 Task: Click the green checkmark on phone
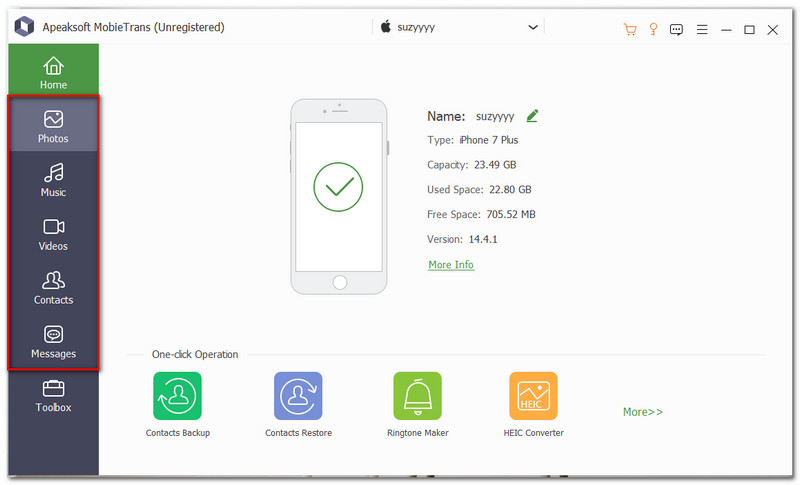click(338, 187)
